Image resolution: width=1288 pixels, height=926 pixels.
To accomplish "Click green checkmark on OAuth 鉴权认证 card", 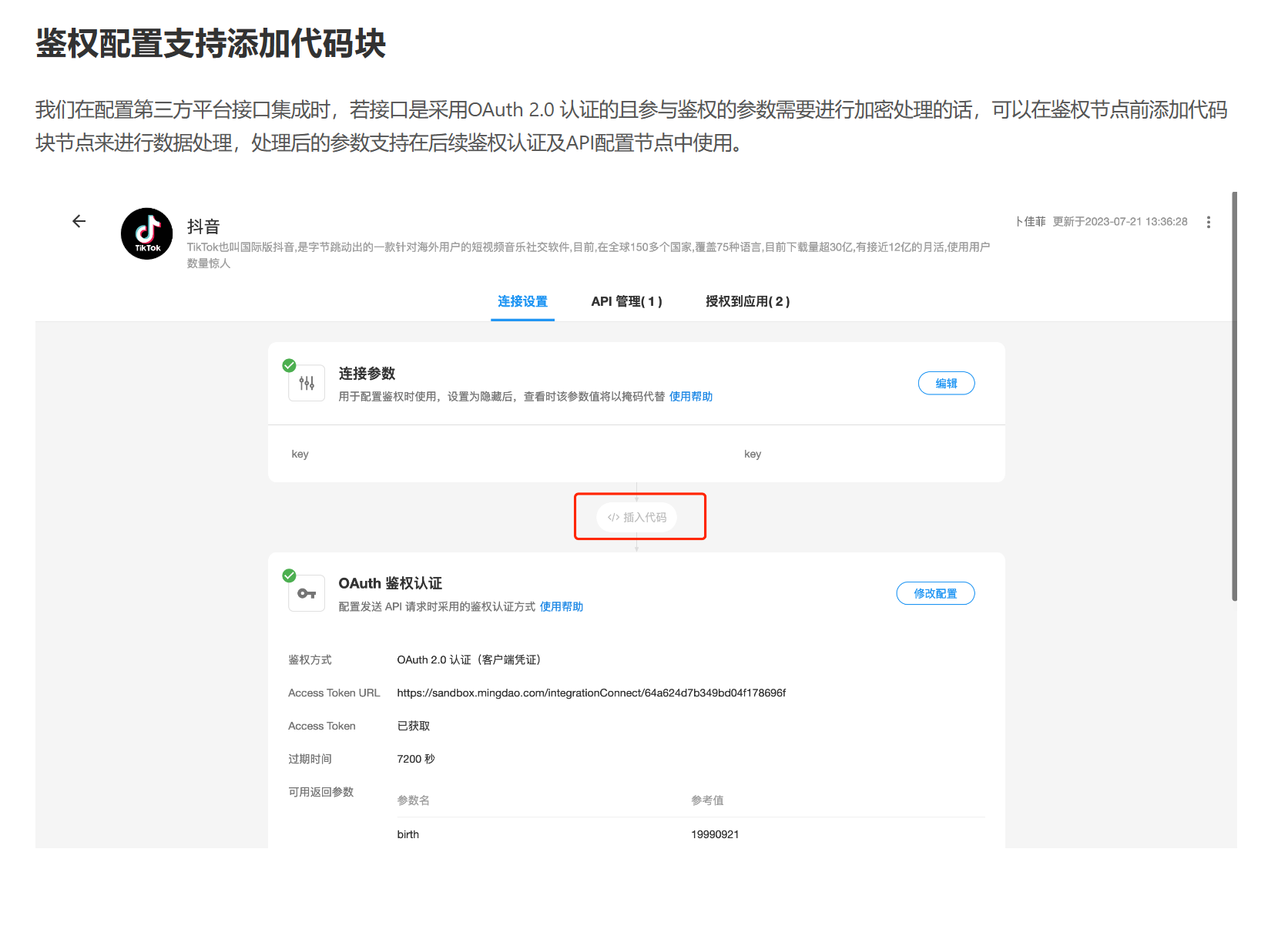I will click(290, 575).
